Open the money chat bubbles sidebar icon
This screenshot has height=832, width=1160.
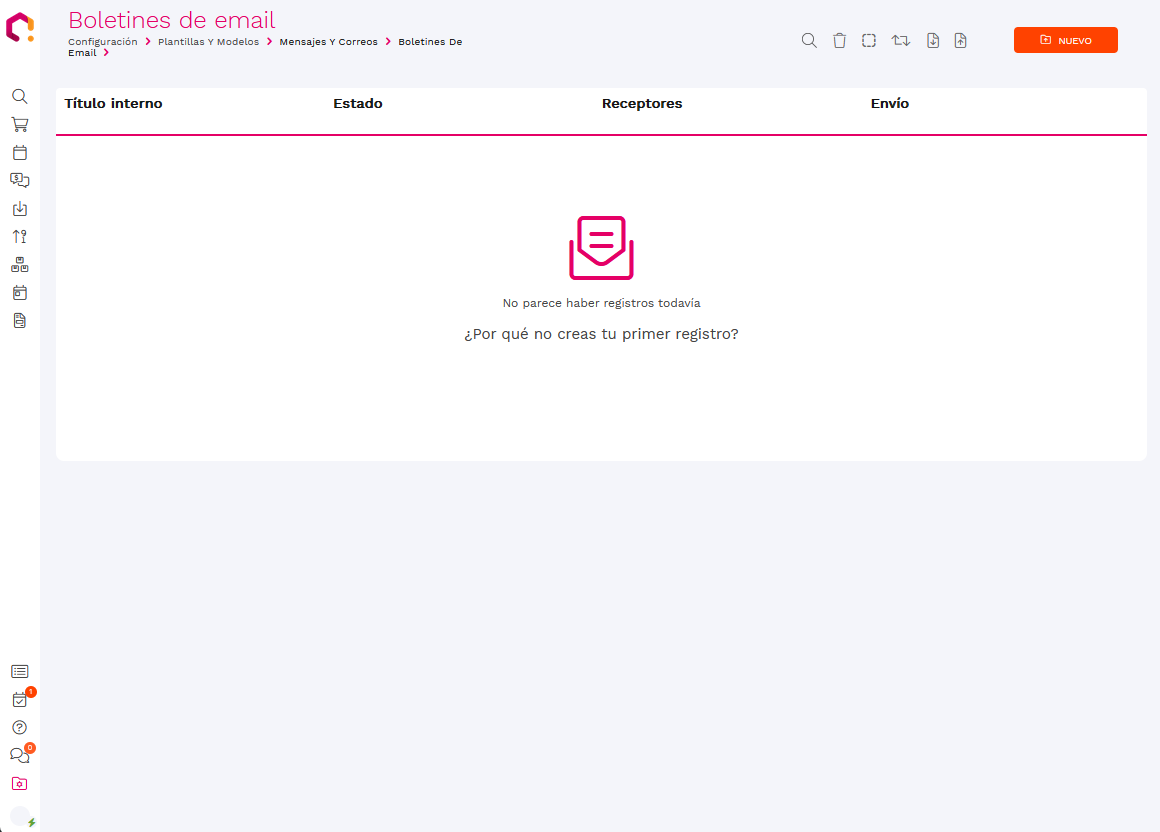19,181
